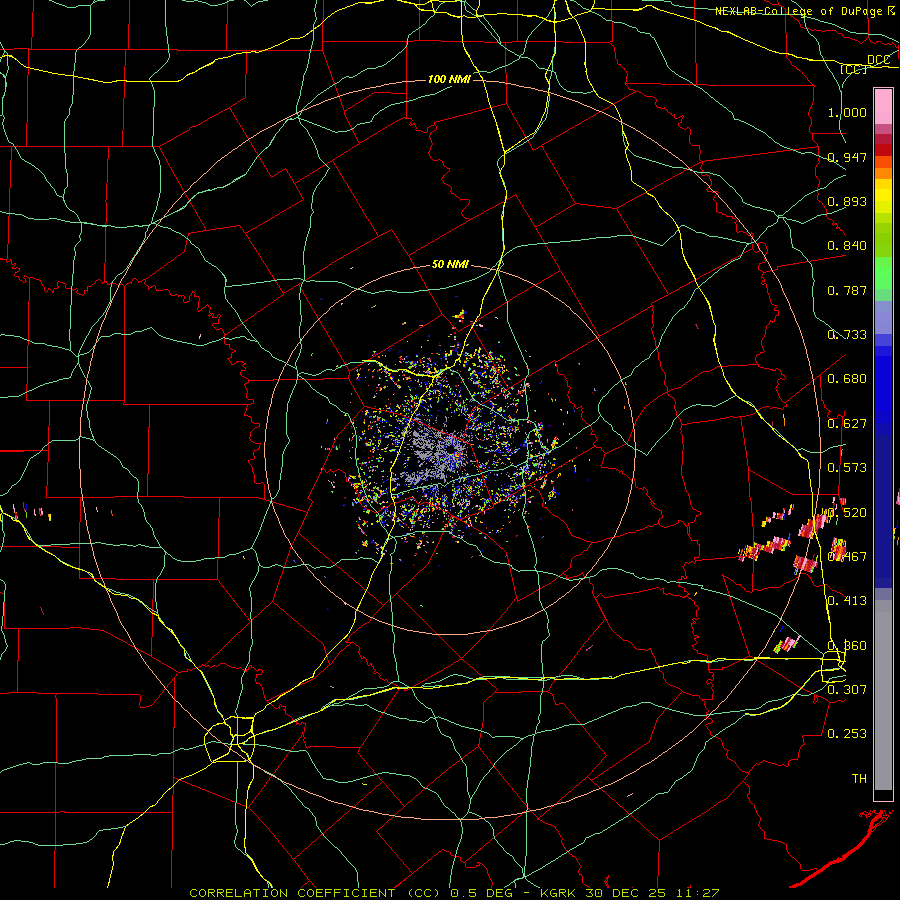900x900 pixels.
Task: Click the "50 NMI" range ring label
Action: pos(450,264)
